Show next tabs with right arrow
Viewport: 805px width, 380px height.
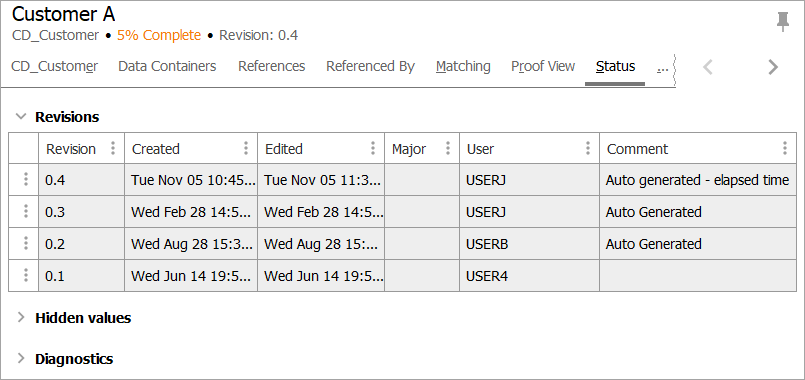(773, 67)
